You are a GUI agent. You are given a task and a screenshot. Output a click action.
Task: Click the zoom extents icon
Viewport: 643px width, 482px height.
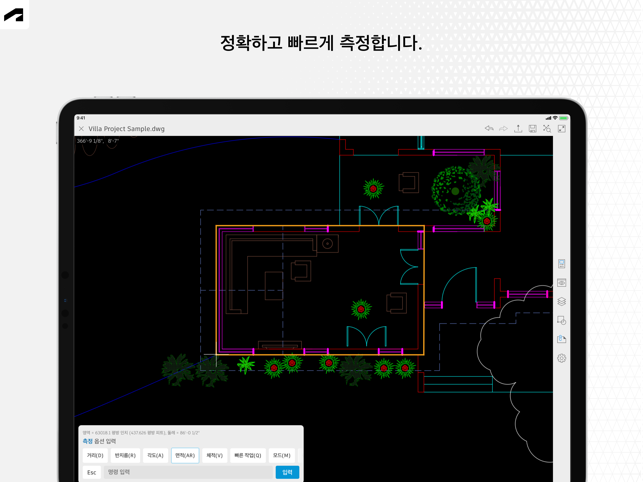coord(547,129)
